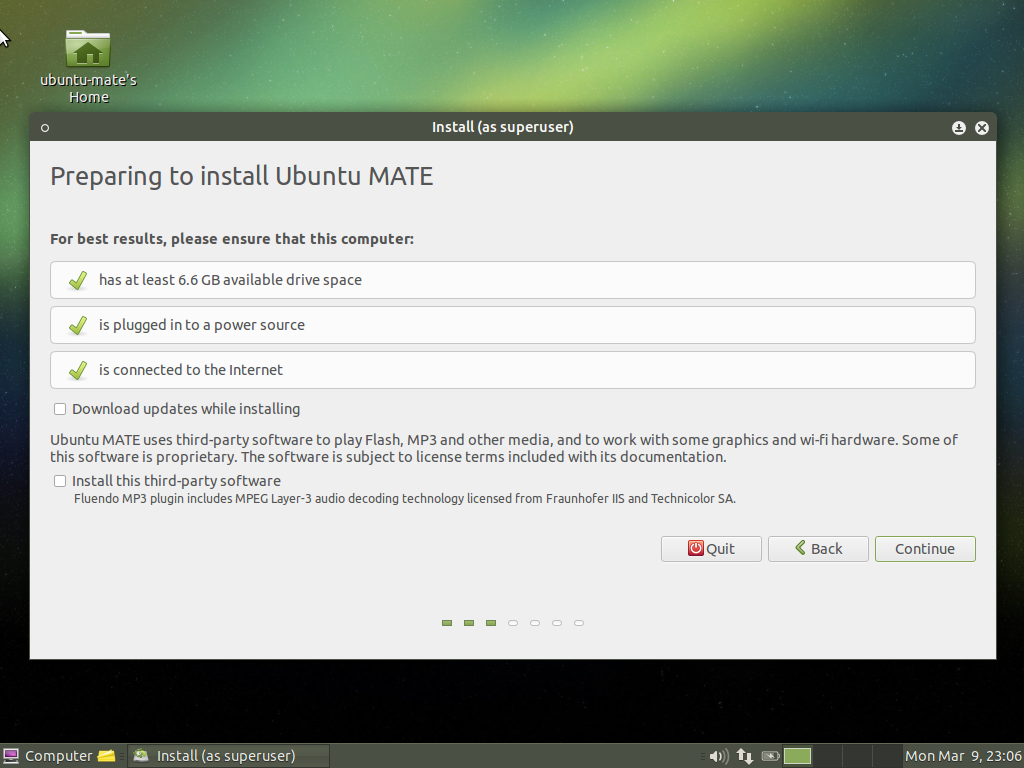1024x768 pixels.
Task: Click the green checkmark beside power source
Action: 78,325
